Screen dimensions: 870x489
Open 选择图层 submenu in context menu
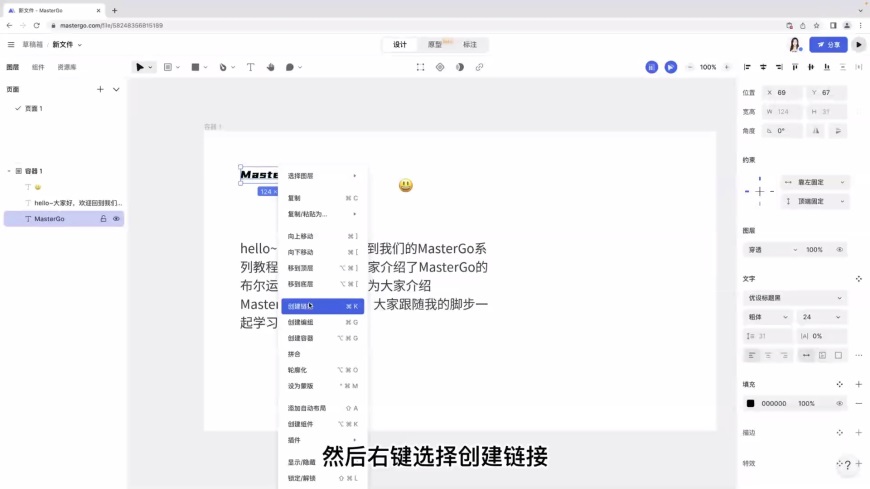(x=322, y=176)
